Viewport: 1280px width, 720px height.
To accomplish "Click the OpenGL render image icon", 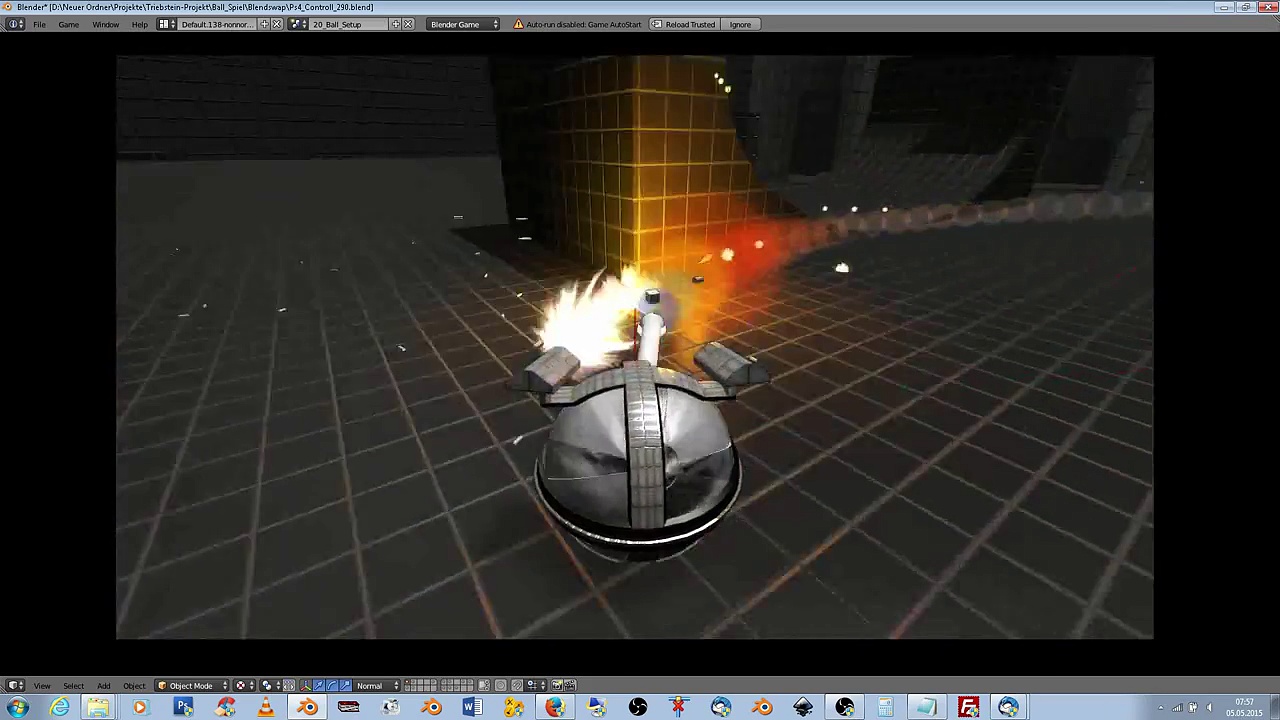I will pyautogui.click(x=557, y=686).
